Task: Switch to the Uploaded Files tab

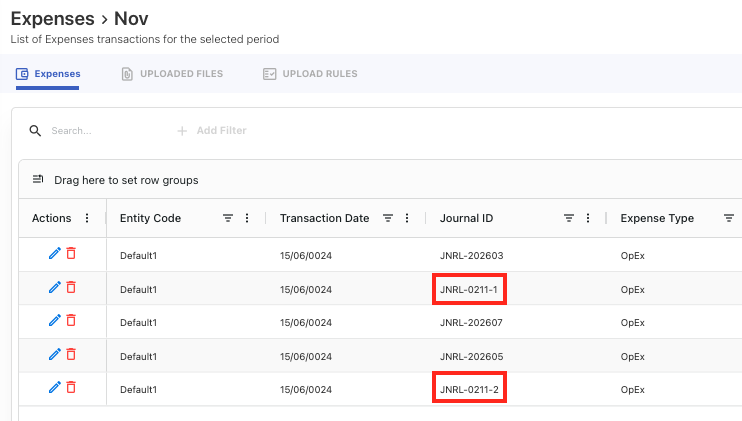Action: [171, 74]
